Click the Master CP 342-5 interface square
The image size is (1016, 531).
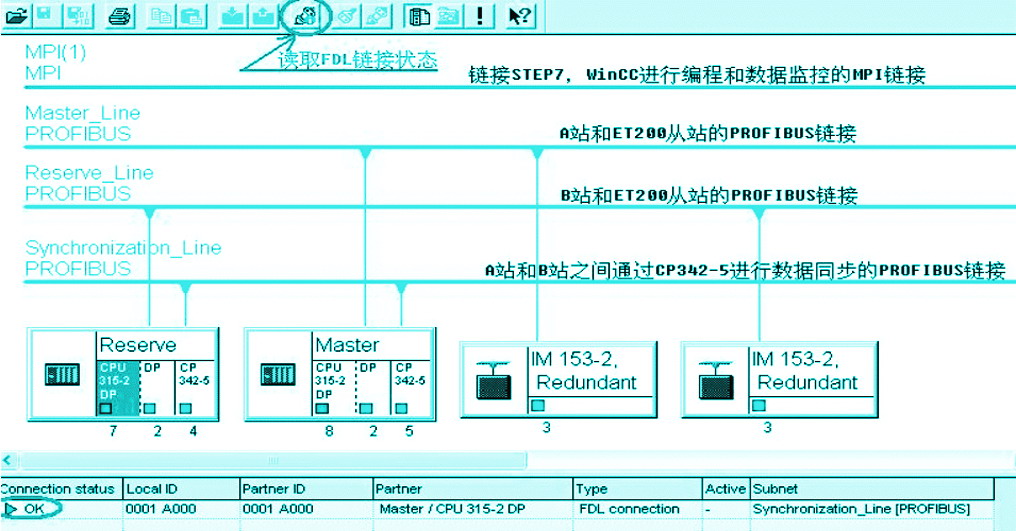401,408
